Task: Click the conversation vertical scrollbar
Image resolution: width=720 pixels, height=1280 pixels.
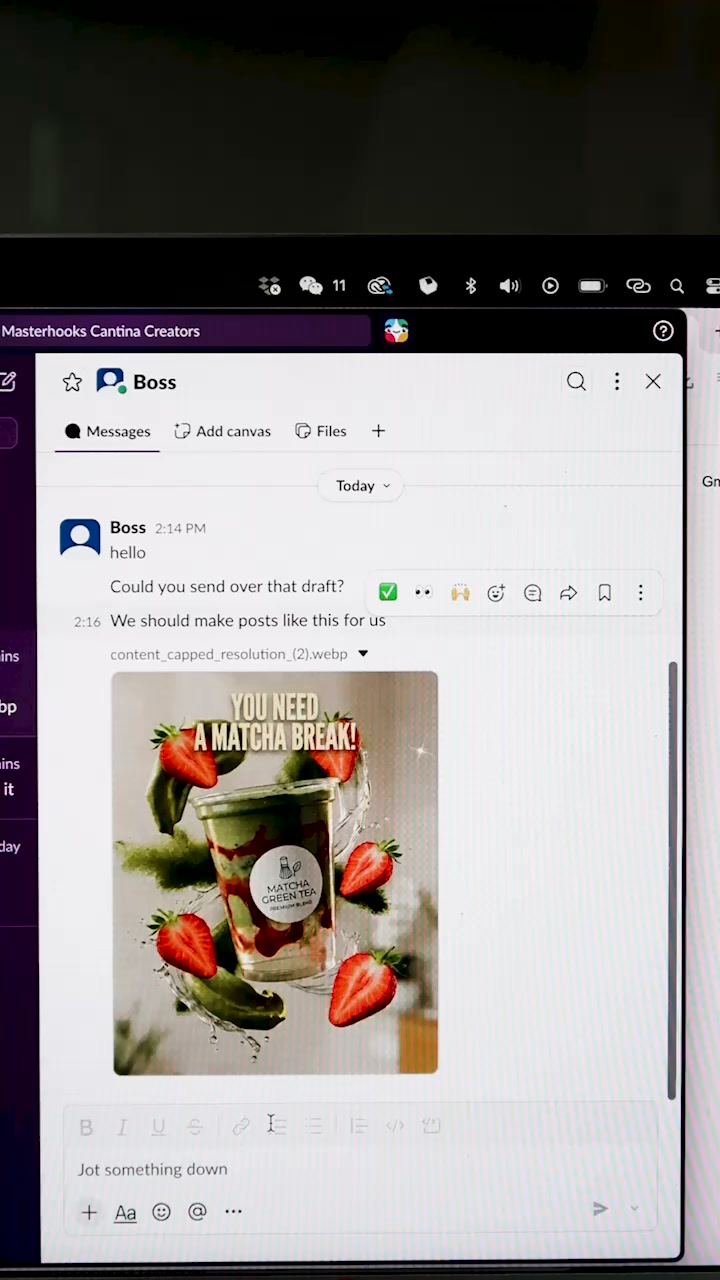Action: click(x=673, y=880)
